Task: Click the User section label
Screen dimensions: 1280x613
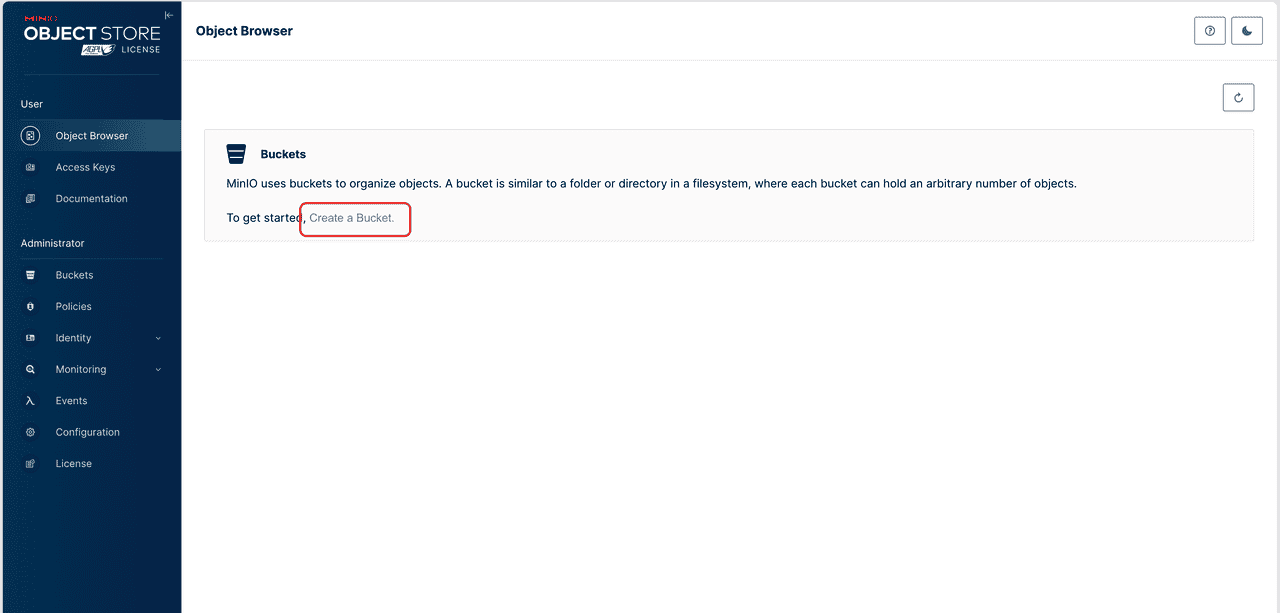Action: click(x=32, y=104)
